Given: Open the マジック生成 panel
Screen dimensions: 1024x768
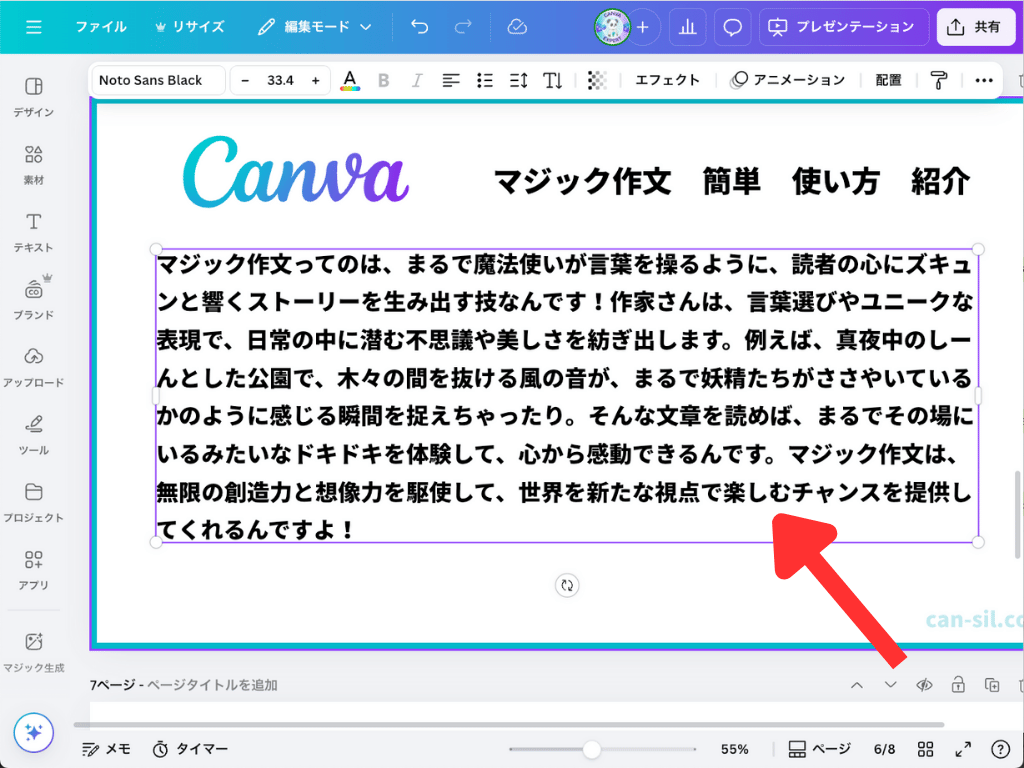Looking at the screenshot, I should tap(33, 652).
